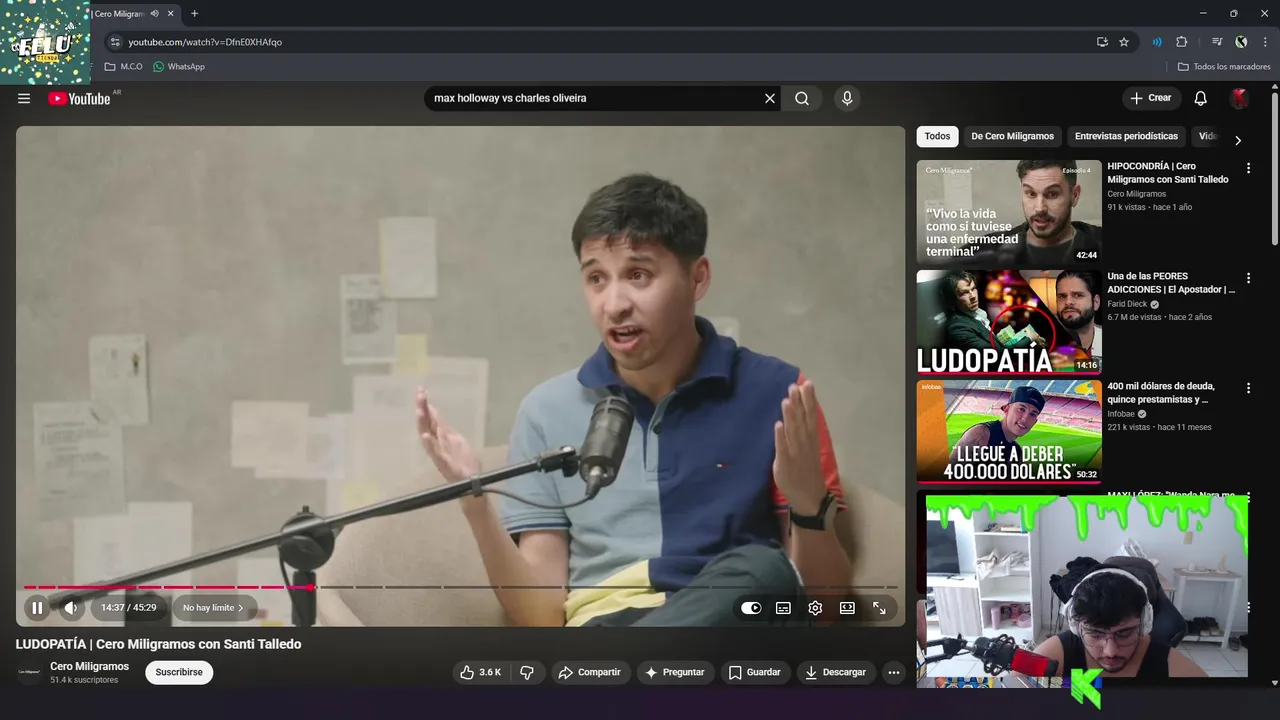The width and height of the screenshot is (1280, 720).
Task: Toggle the autoplay switch
Action: click(751, 607)
